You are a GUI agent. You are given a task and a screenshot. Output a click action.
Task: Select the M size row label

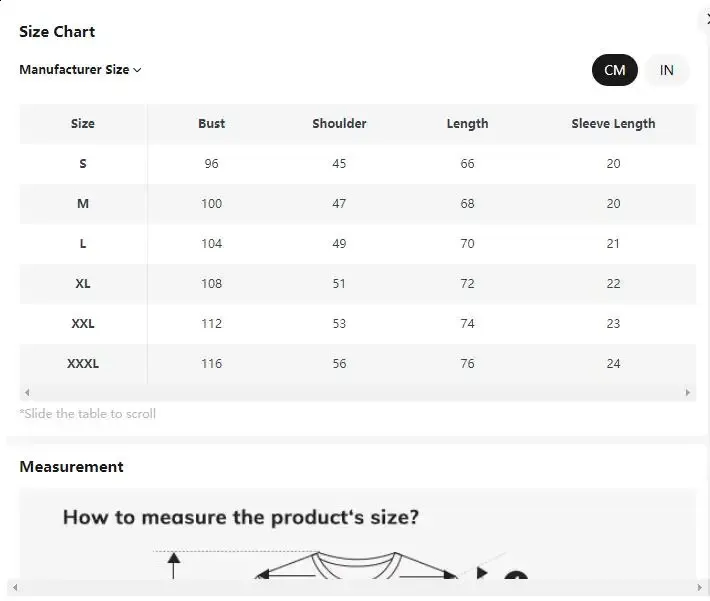pos(83,204)
